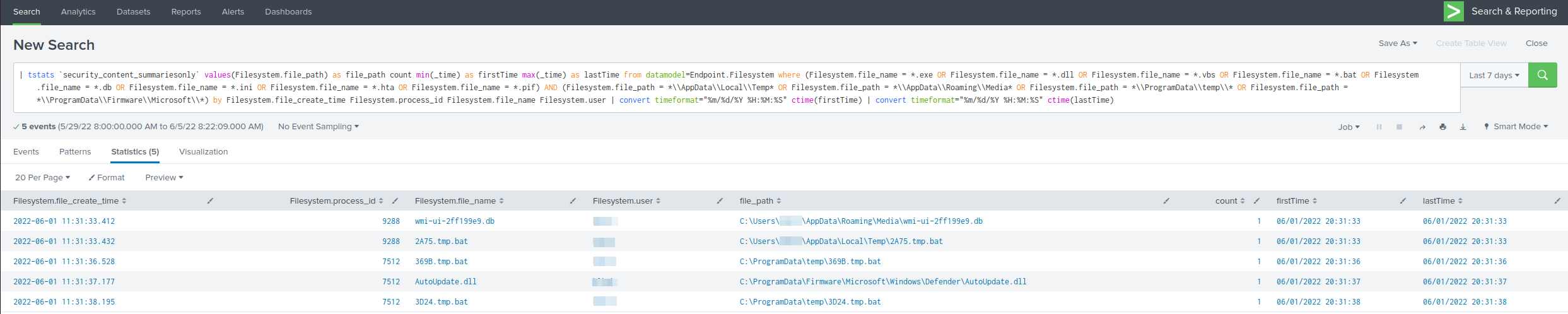Edit format of file_path column with pencil
Screen dimensions: 1568x314
[1166, 201]
